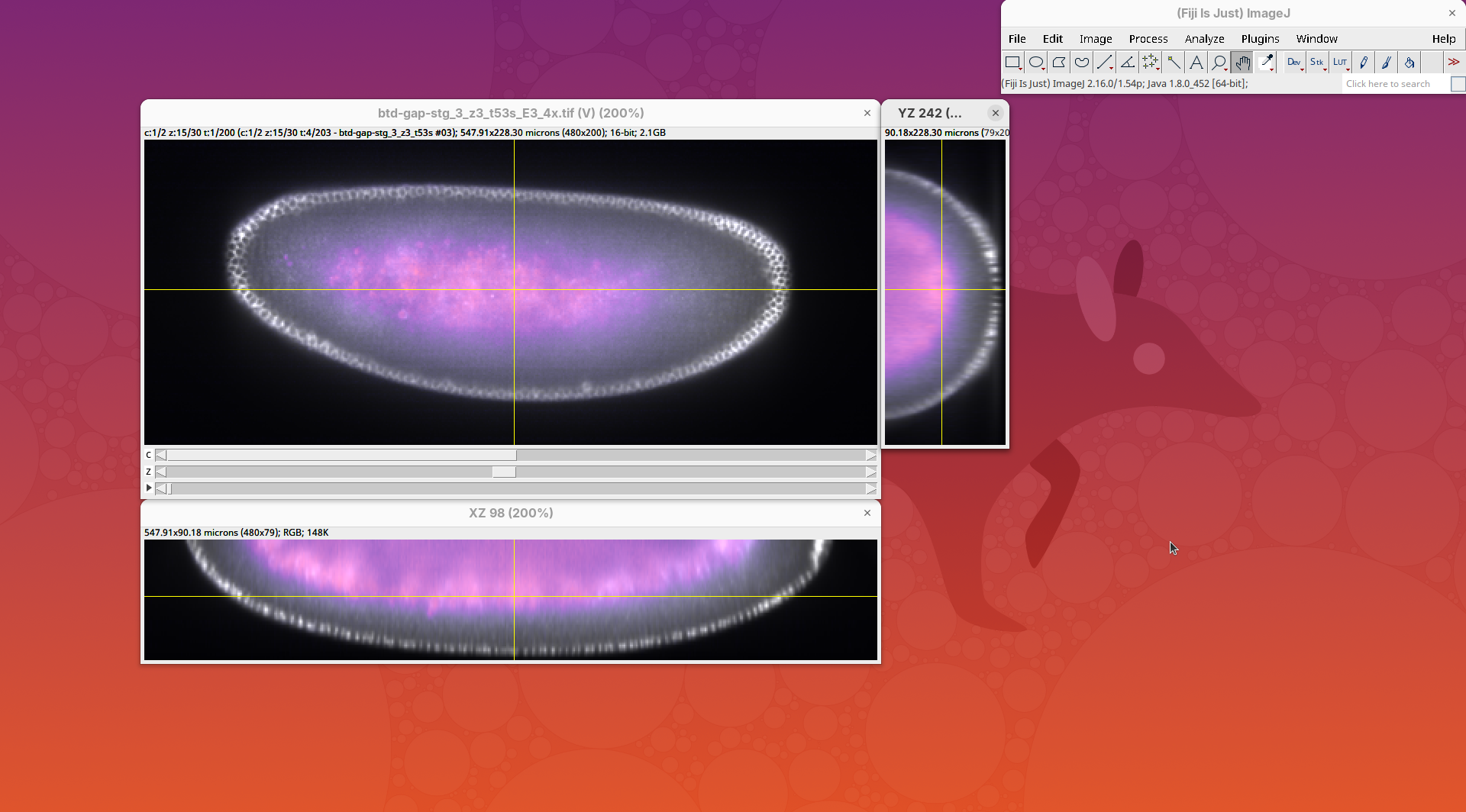
Task: Open the LUT lookup tables dropdown
Action: pyautogui.click(x=1340, y=63)
